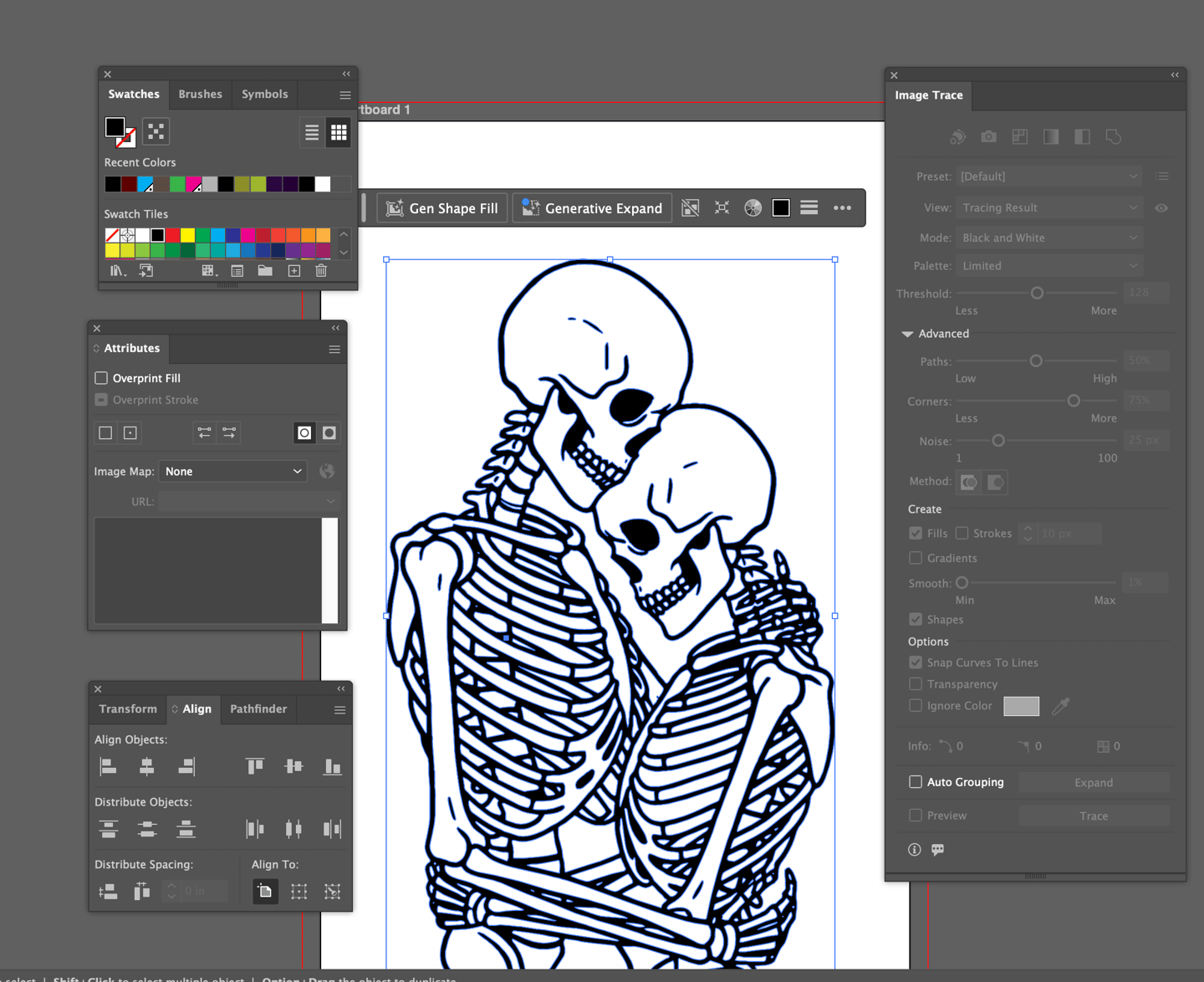Viewport: 1204px width, 982px height.
Task: Toggle the Ignore Color checkbox
Action: [x=916, y=705]
